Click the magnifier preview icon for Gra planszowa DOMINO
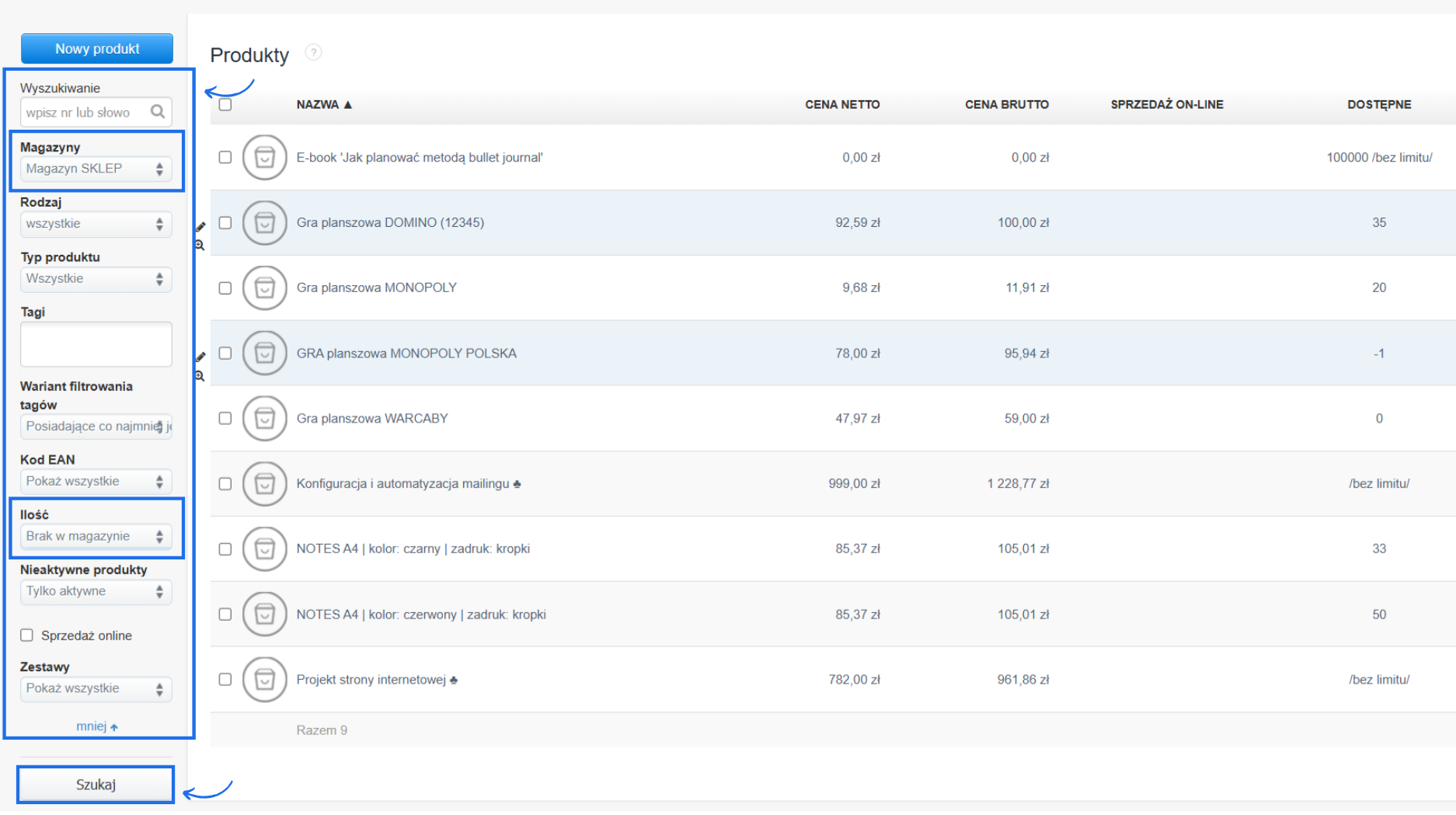This screenshot has width=1456, height=815. click(x=200, y=246)
